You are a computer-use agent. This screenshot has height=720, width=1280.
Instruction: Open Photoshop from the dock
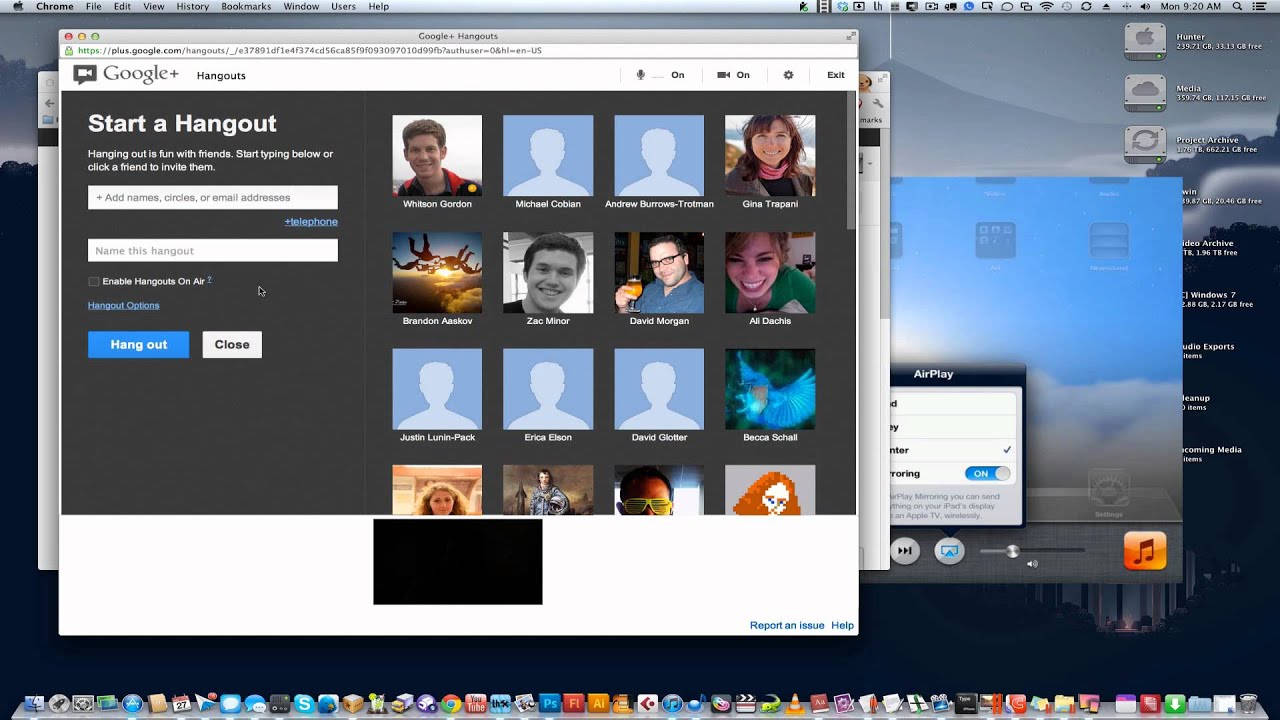coord(549,704)
